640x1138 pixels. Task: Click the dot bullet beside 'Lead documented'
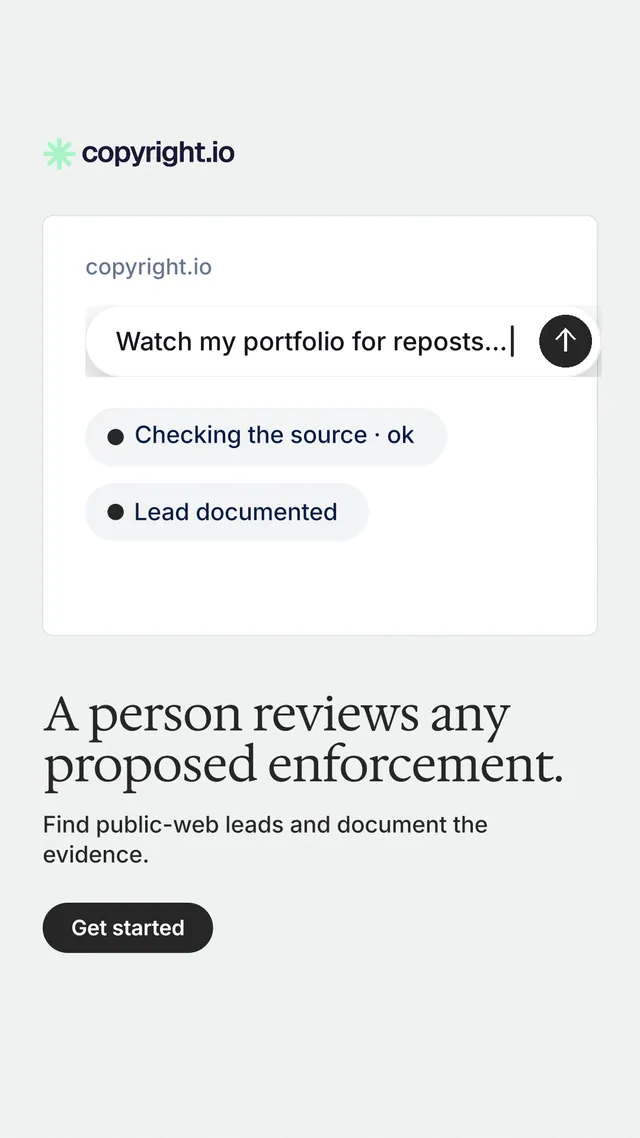coord(115,512)
